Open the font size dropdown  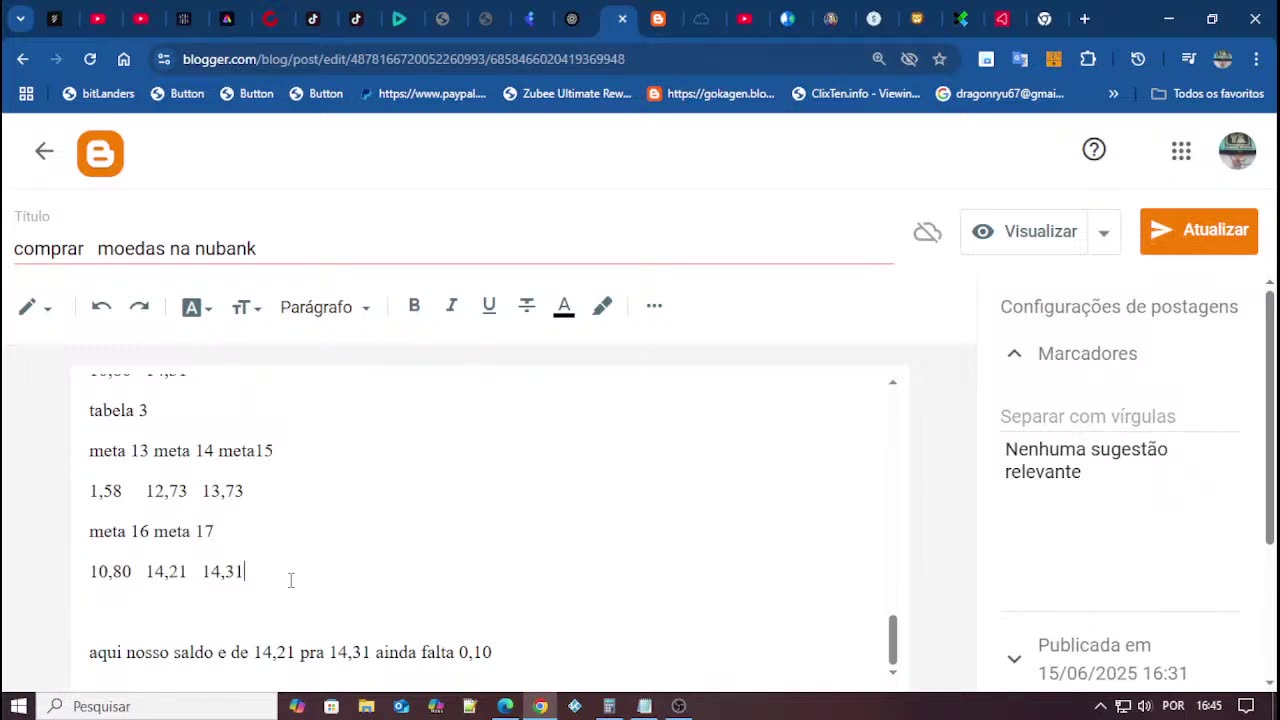(246, 308)
